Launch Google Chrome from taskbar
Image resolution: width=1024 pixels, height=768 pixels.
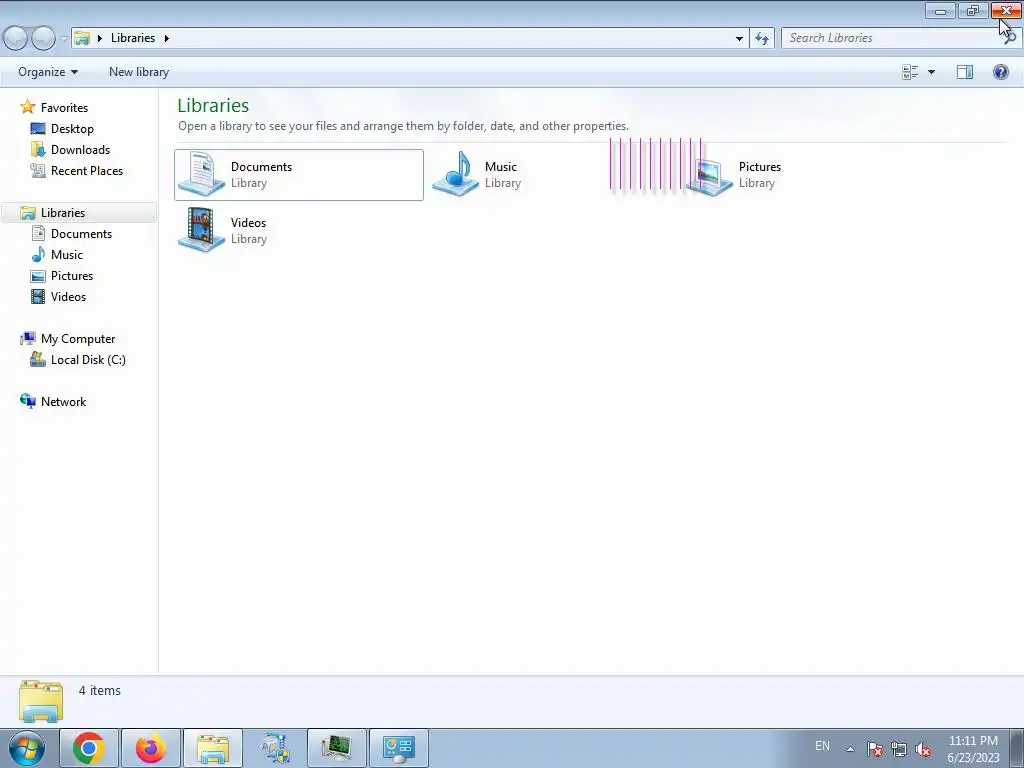[x=89, y=748]
